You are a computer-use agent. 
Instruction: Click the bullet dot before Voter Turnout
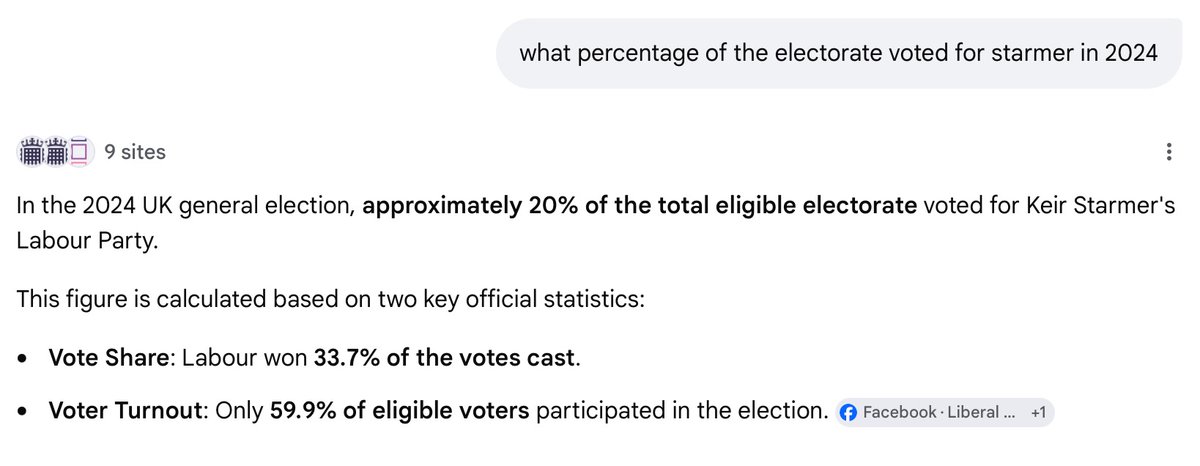coord(24,412)
